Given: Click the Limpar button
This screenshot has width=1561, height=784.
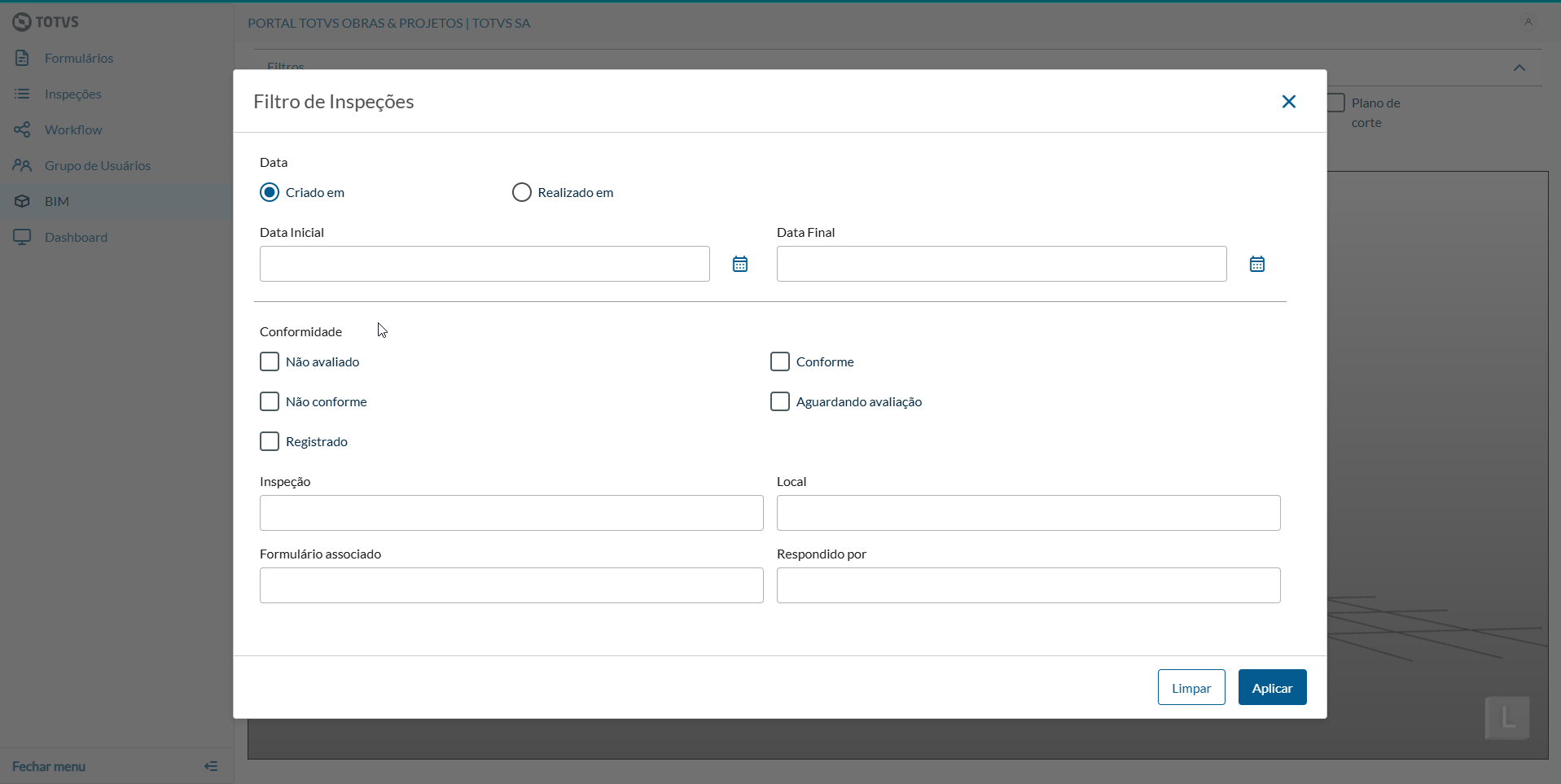Looking at the screenshot, I should tap(1190, 687).
